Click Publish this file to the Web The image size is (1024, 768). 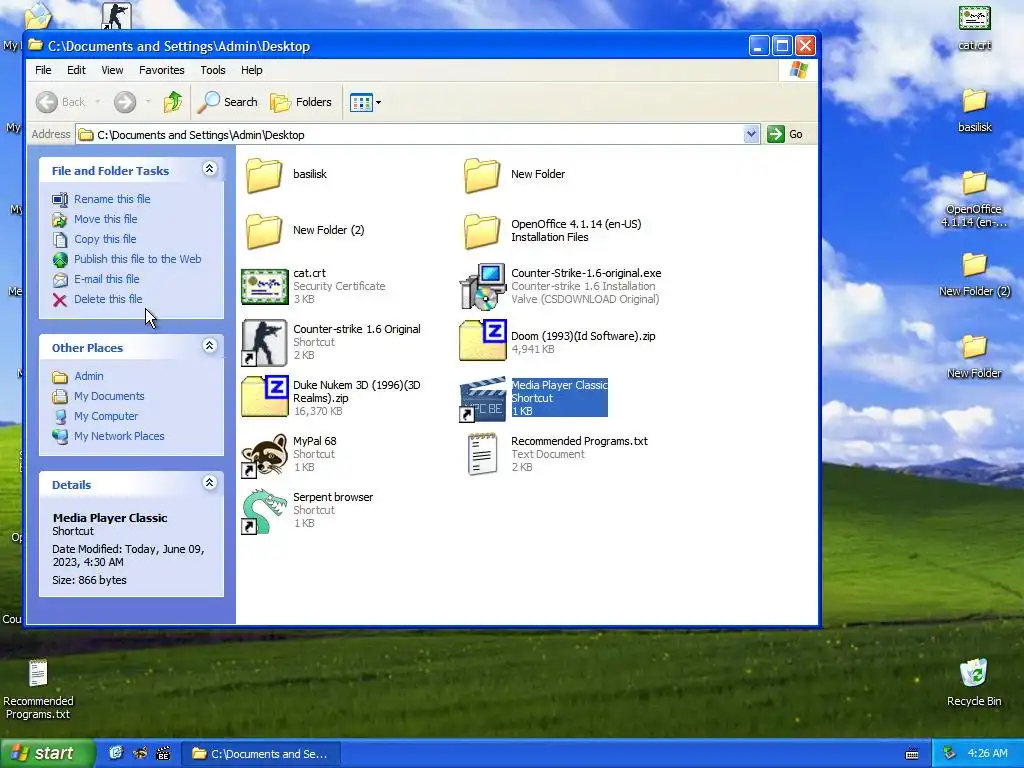tap(137, 259)
